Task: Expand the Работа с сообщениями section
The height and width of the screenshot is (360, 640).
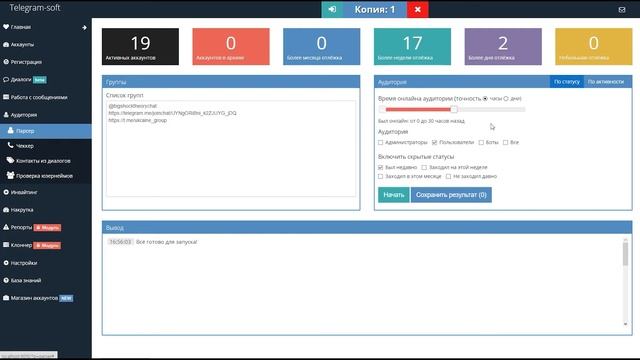Action: click(46, 97)
